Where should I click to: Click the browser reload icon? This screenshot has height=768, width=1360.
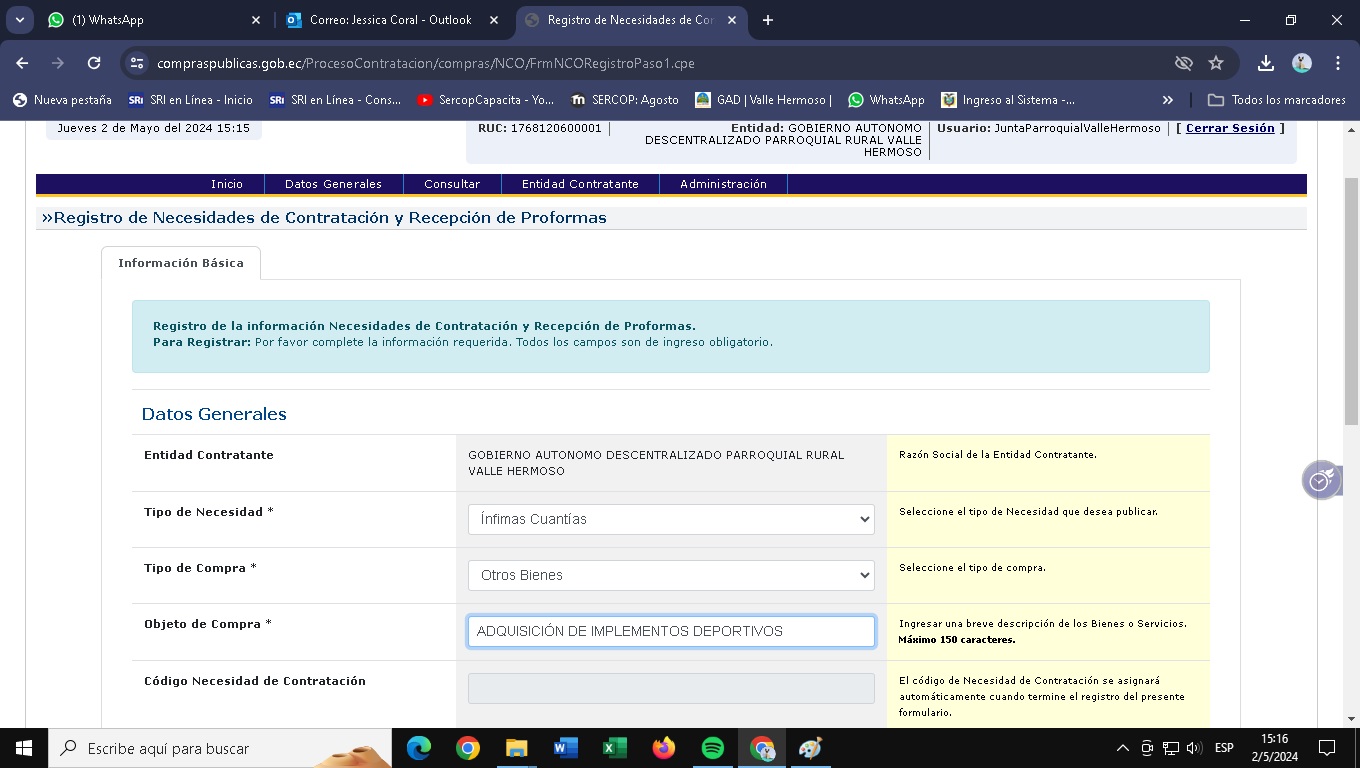(94, 63)
